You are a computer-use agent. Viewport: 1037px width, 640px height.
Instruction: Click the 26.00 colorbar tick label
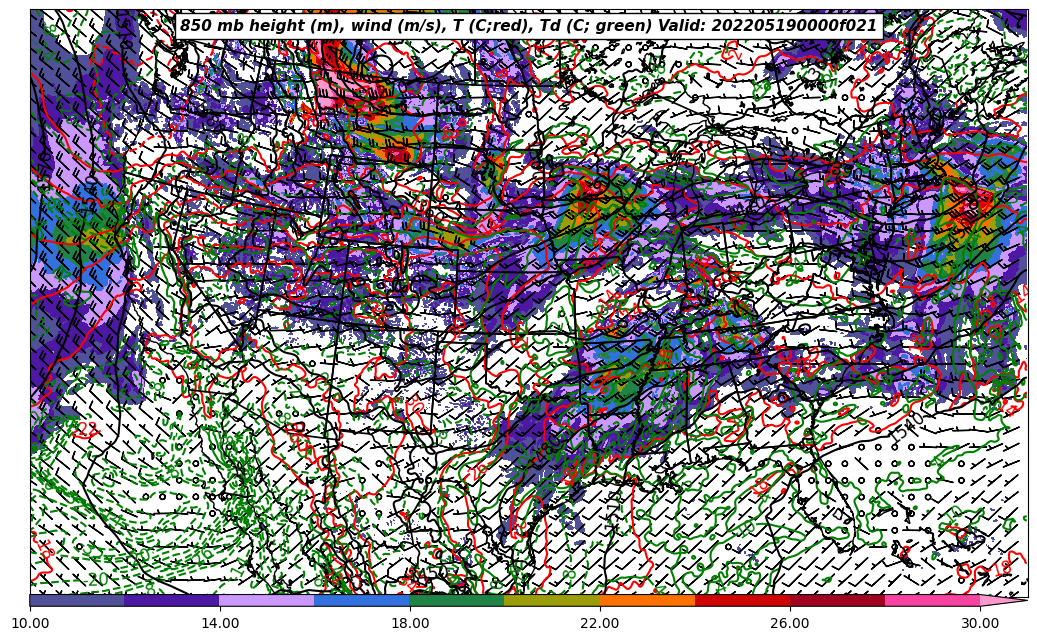click(x=790, y=623)
